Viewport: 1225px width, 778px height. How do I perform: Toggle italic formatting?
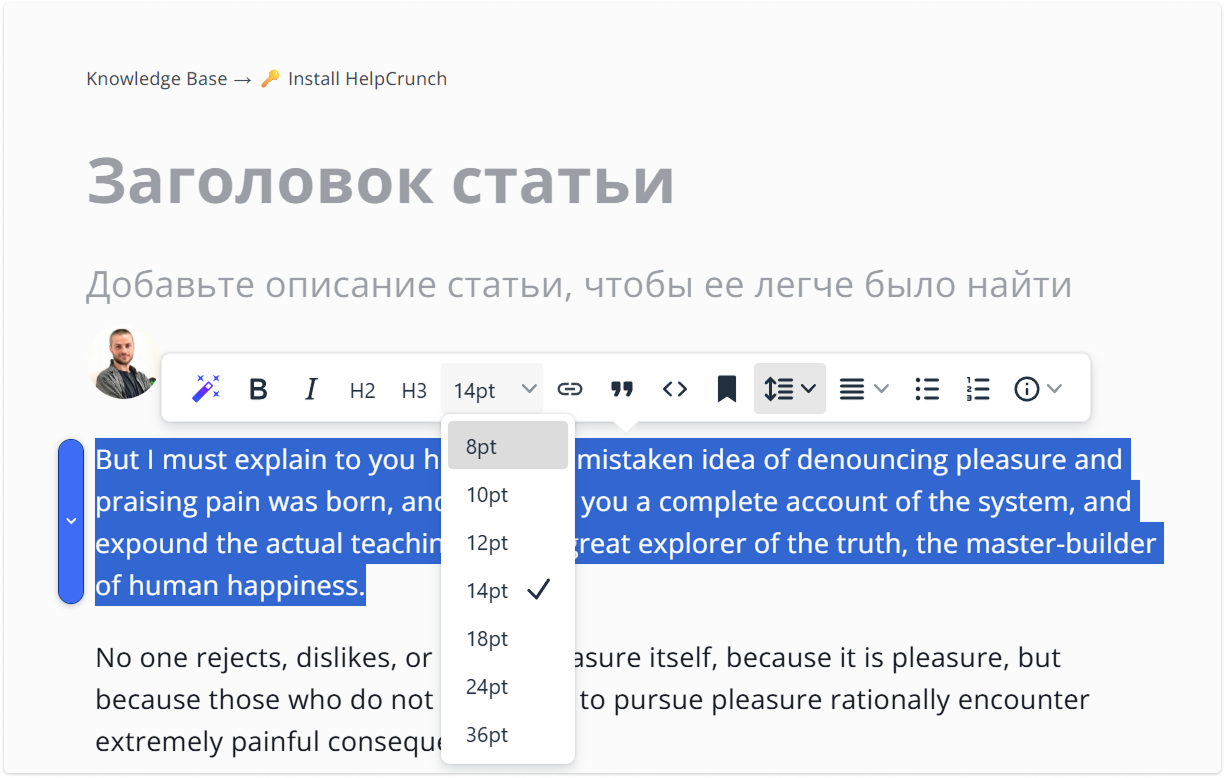(310, 388)
